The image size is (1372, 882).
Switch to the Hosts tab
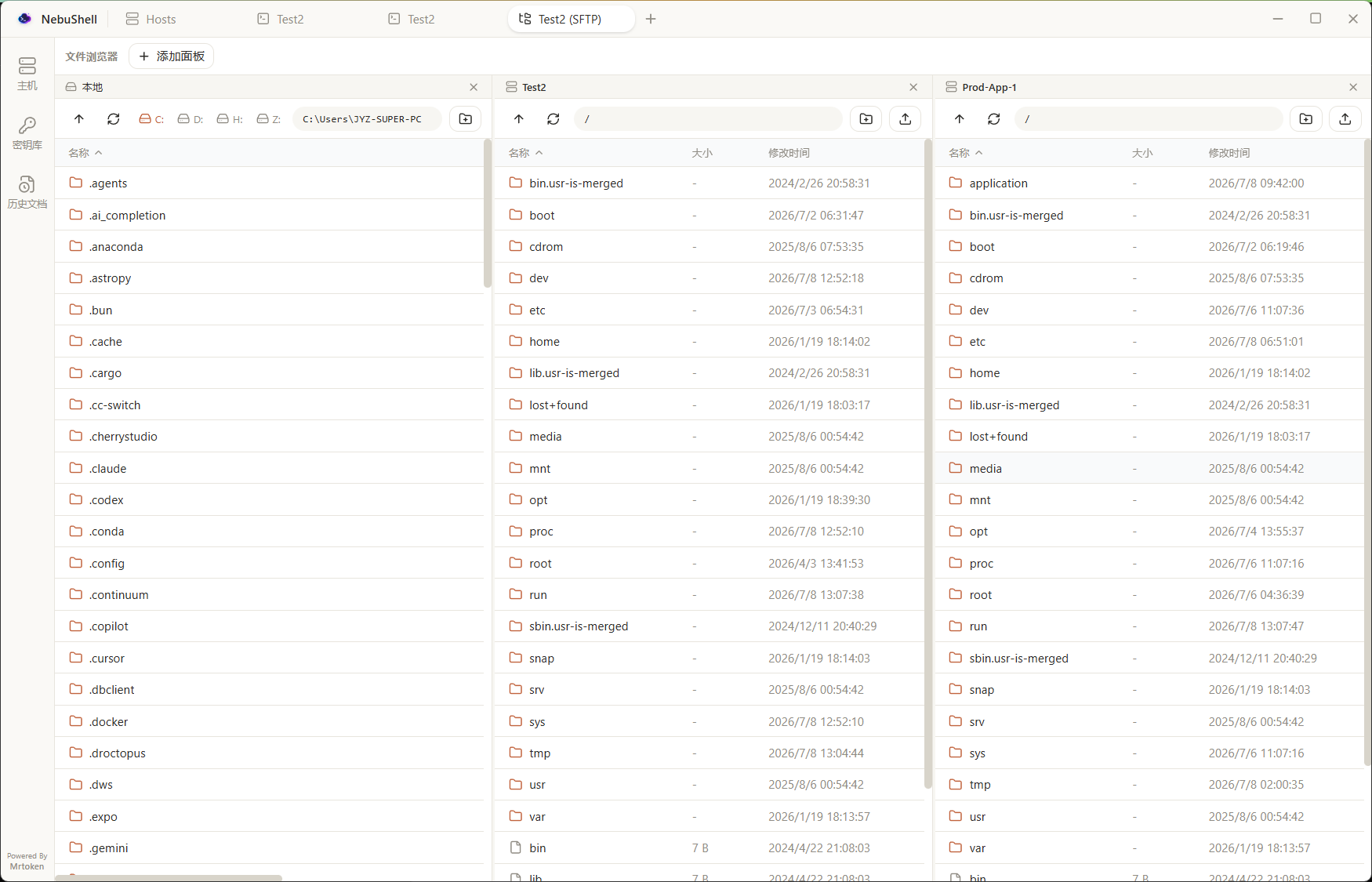(151, 19)
